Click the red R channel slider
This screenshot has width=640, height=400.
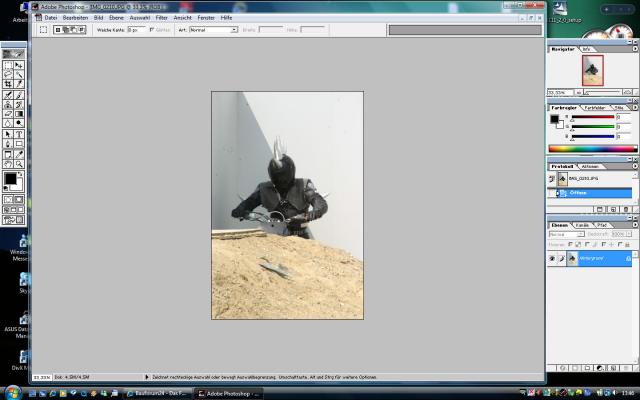[593, 117]
